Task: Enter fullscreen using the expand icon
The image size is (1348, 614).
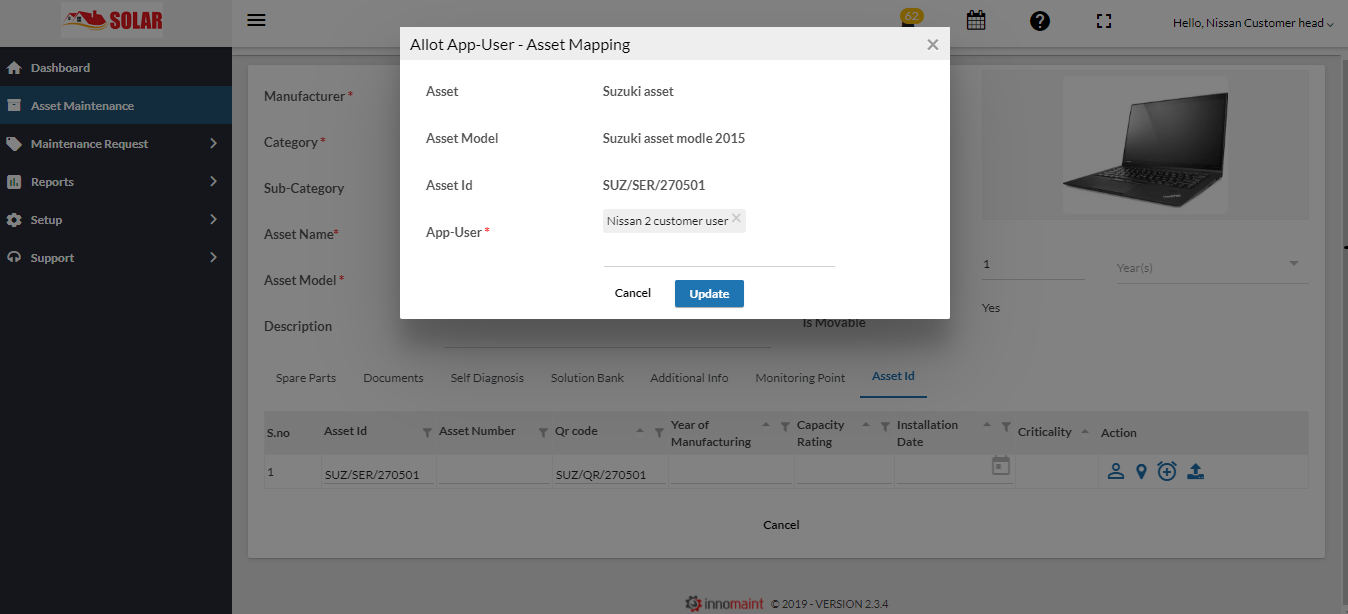Action: [x=1104, y=20]
